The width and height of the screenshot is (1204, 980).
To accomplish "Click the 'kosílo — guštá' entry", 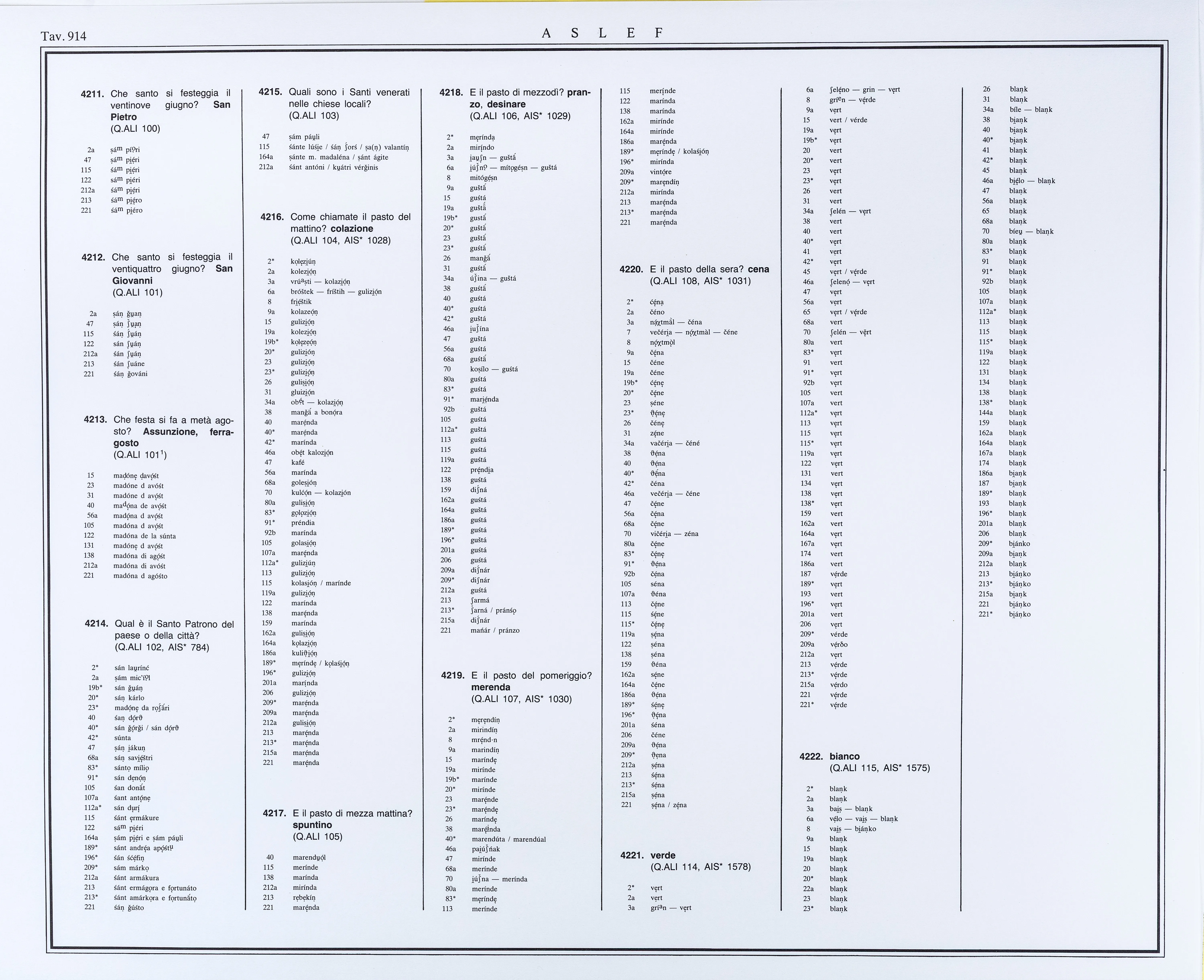I will (x=494, y=369).
